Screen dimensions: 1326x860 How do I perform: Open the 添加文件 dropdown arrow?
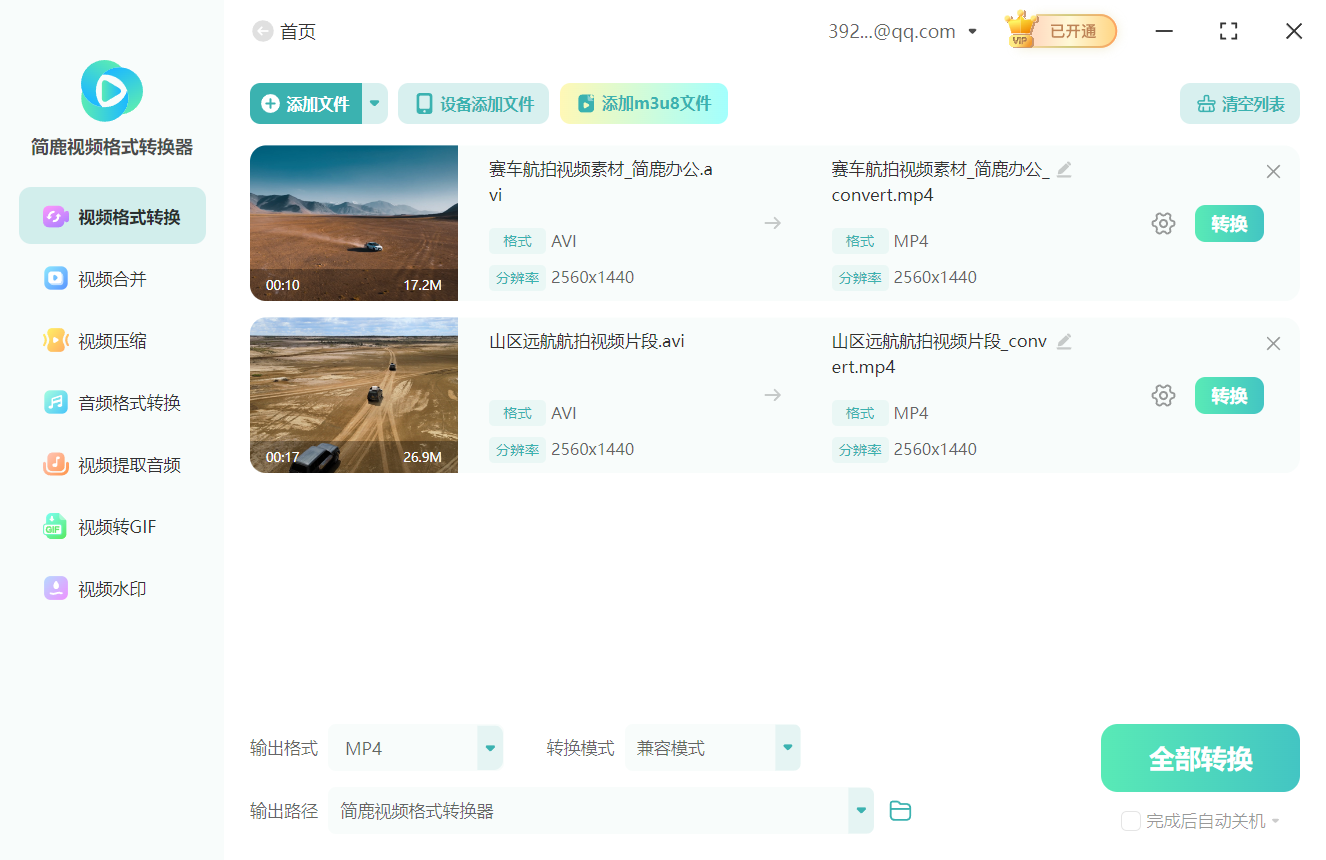click(374, 103)
